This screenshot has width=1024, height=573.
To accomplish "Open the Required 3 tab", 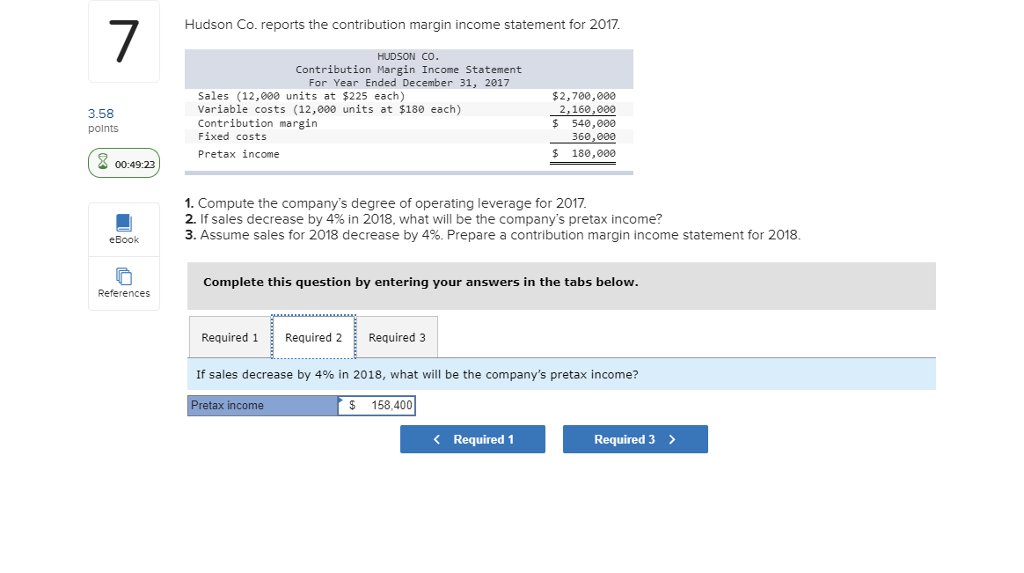I will click(396, 337).
